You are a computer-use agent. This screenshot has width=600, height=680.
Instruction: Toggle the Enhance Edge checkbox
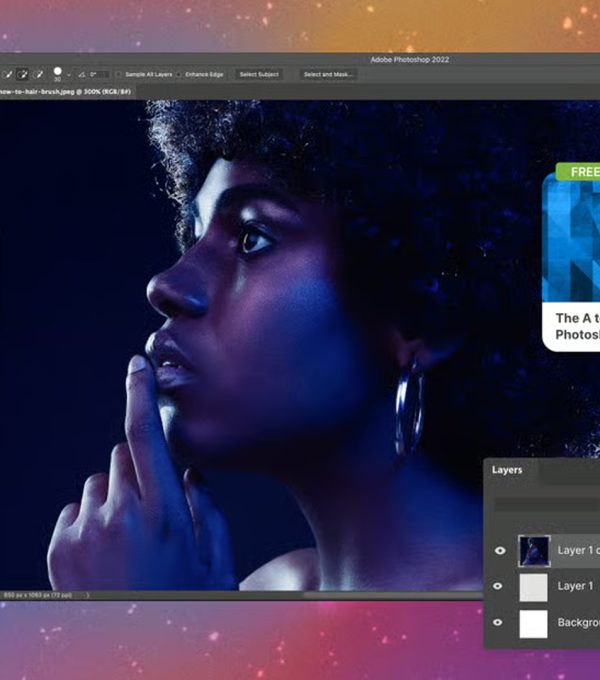pos(179,75)
